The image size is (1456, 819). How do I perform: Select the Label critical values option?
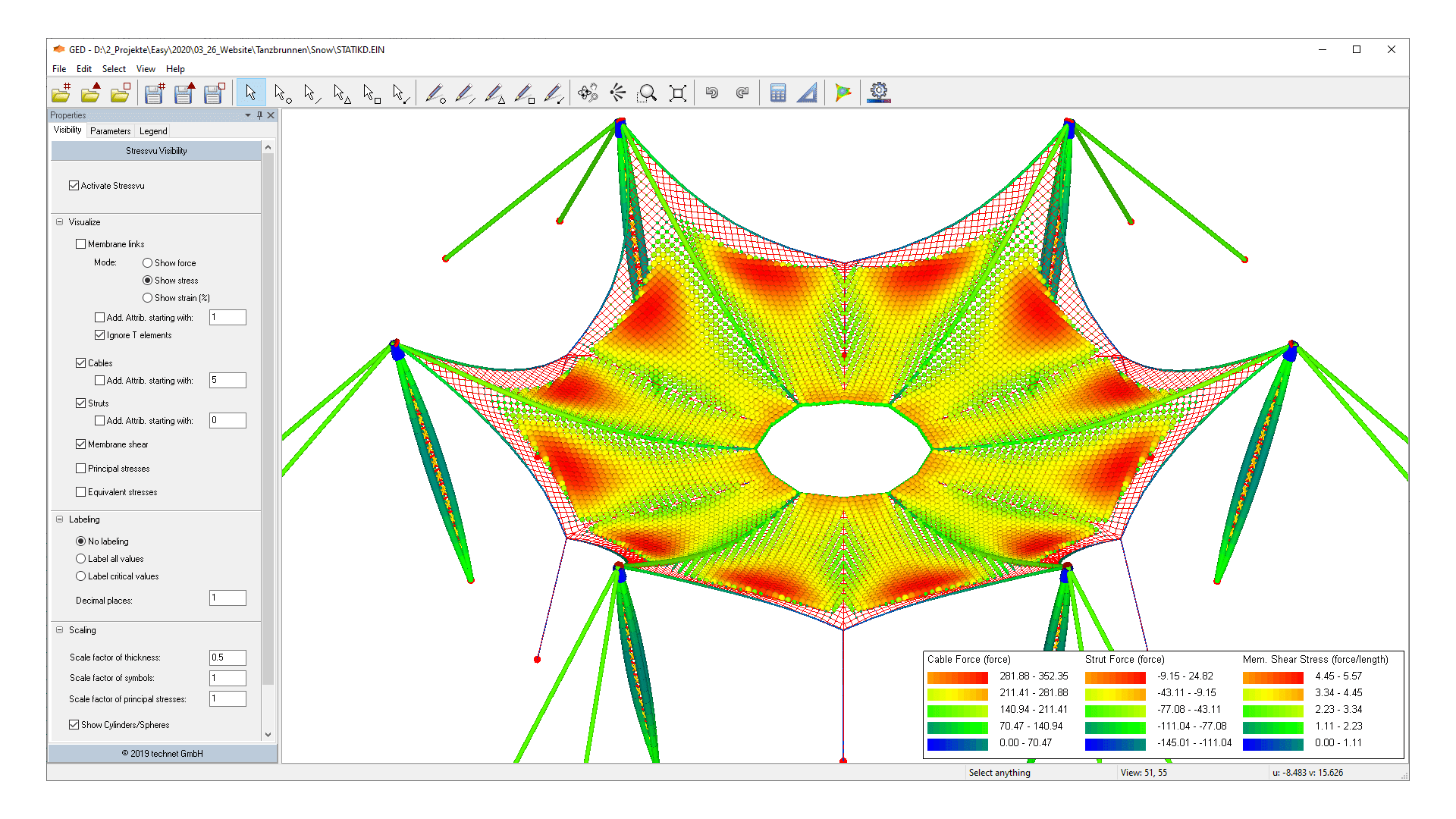pyautogui.click(x=81, y=576)
